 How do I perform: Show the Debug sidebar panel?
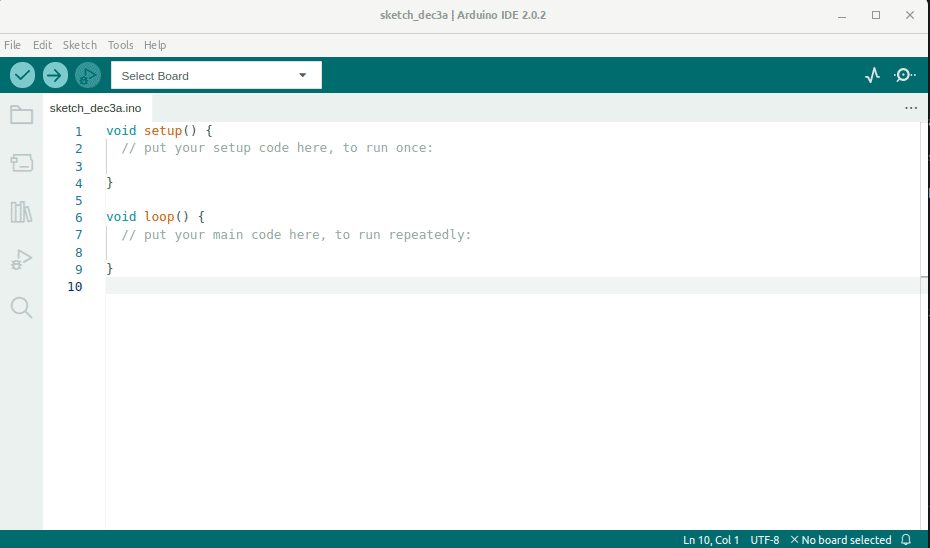tap(21, 260)
